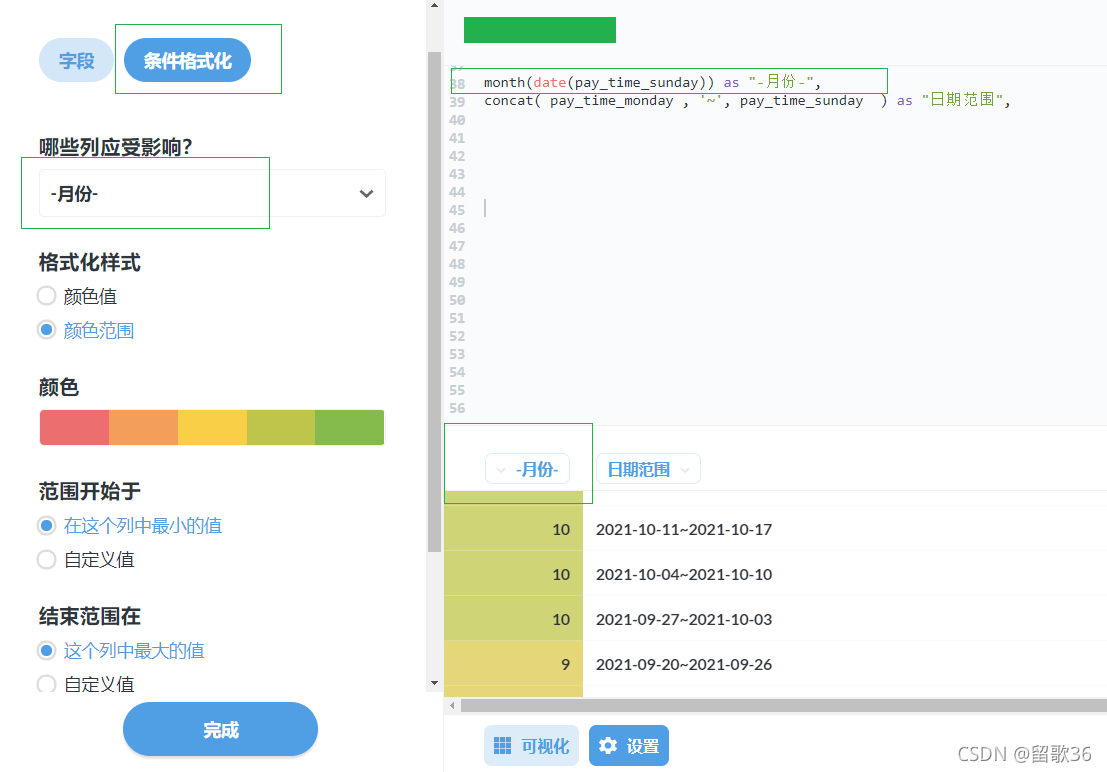This screenshot has width=1107, height=772.
Task: Click the left arrow of horizontal scrollbar
Action: pos(452,705)
